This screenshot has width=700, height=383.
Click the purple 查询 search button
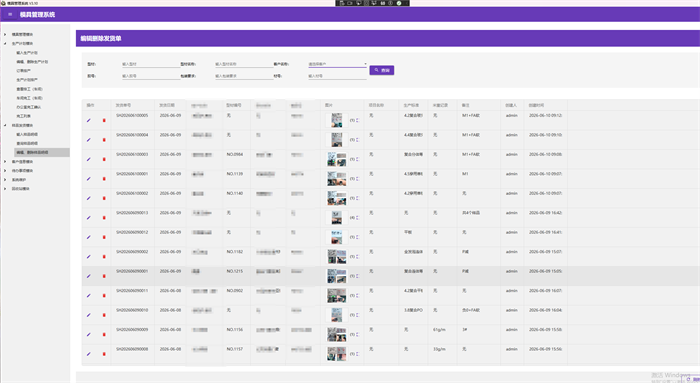pos(382,70)
